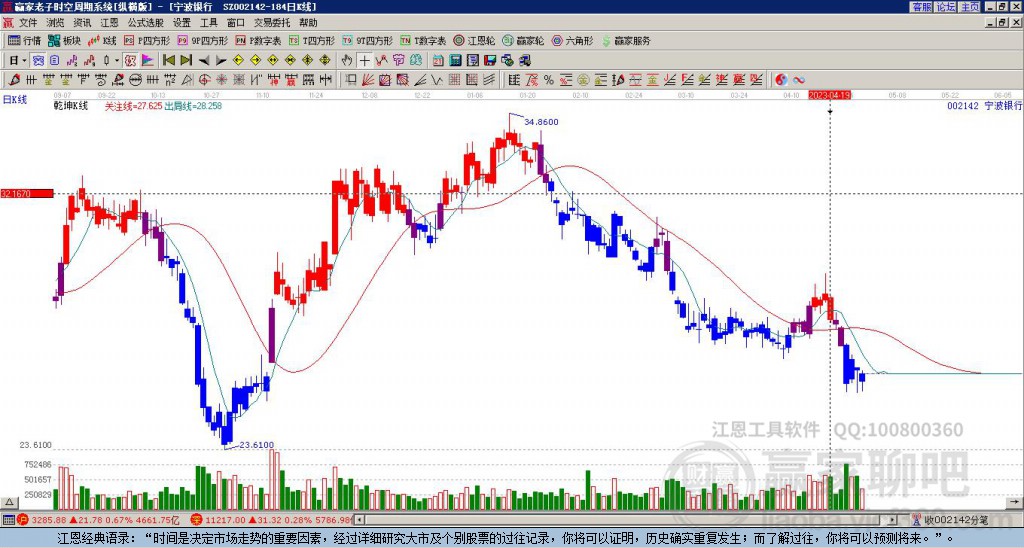Open the 设置 menu
Viewport: 1024px width, 548px height.
182,23
